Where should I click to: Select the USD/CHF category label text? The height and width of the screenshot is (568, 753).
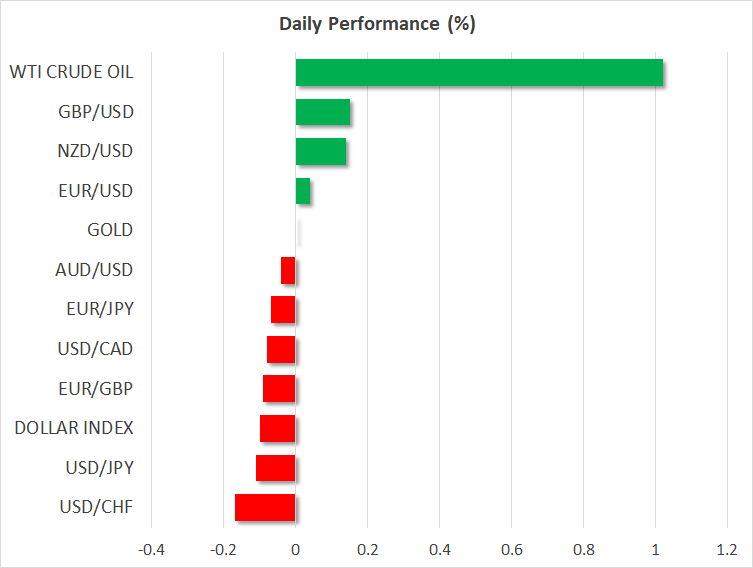click(96, 507)
